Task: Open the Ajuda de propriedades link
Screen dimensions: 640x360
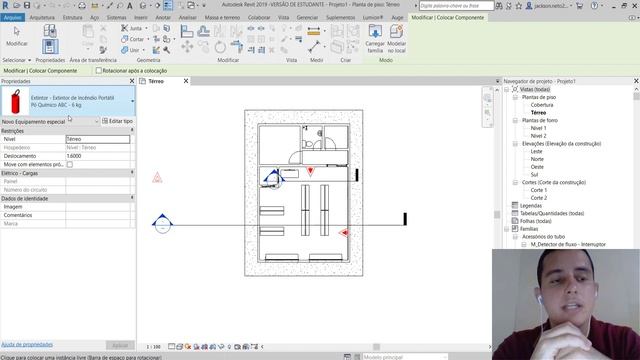Action: [x=27, y=344]
